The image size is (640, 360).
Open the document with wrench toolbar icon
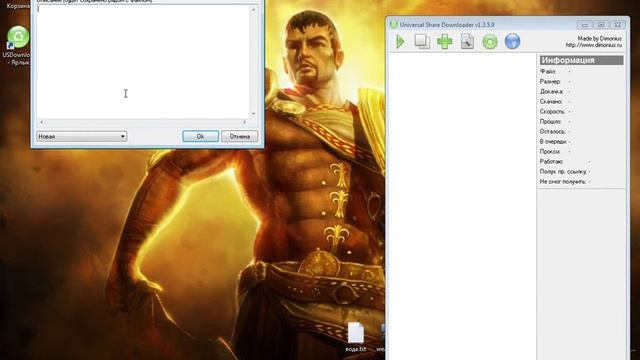467,42
